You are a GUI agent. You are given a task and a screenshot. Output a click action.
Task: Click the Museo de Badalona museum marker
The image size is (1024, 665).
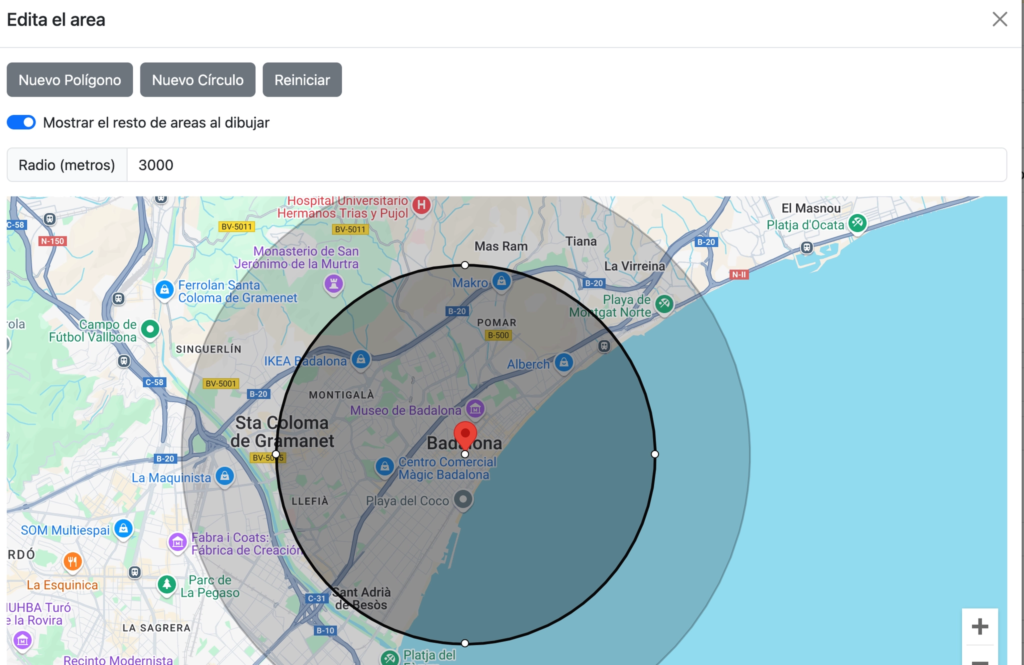[x=475, y=409]
